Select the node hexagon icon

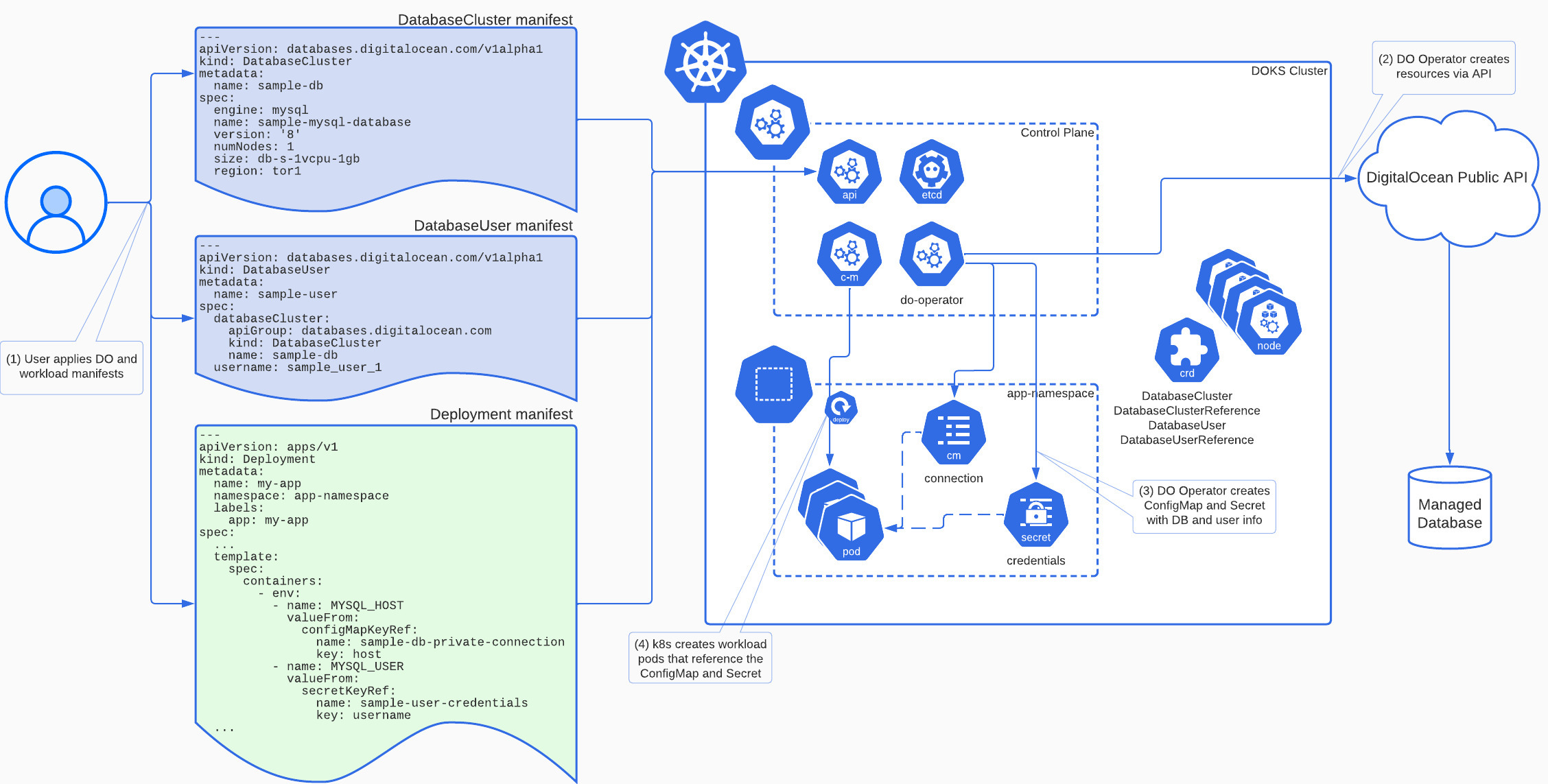click(x=1269, y=322)
